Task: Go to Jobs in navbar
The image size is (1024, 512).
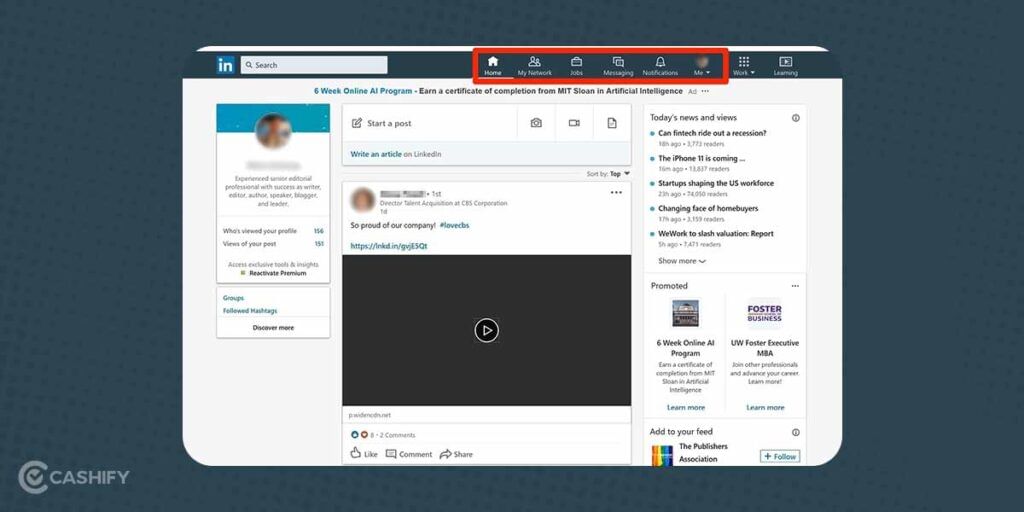Action: pyautogui.click(x=577, y=66)
